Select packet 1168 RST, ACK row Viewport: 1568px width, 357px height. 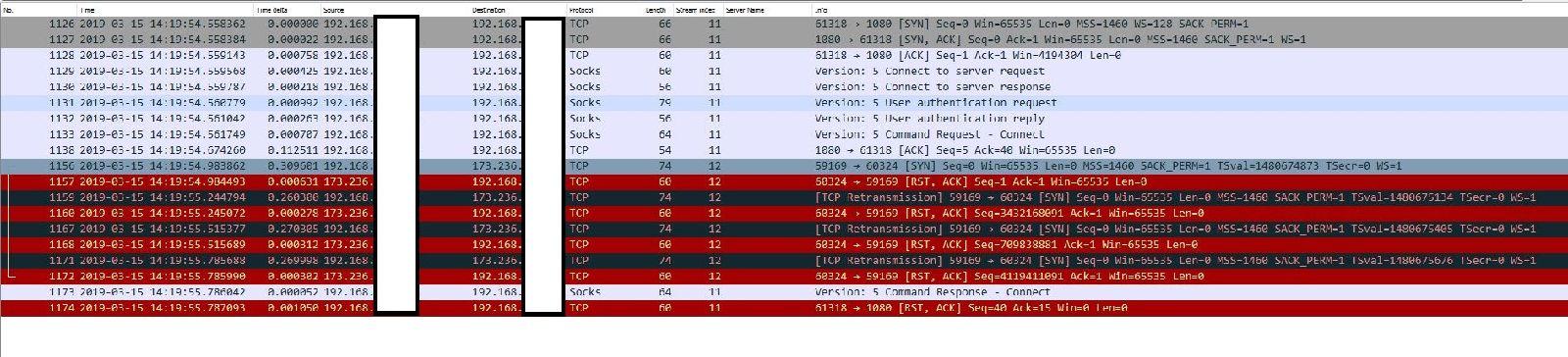(784, 244)
